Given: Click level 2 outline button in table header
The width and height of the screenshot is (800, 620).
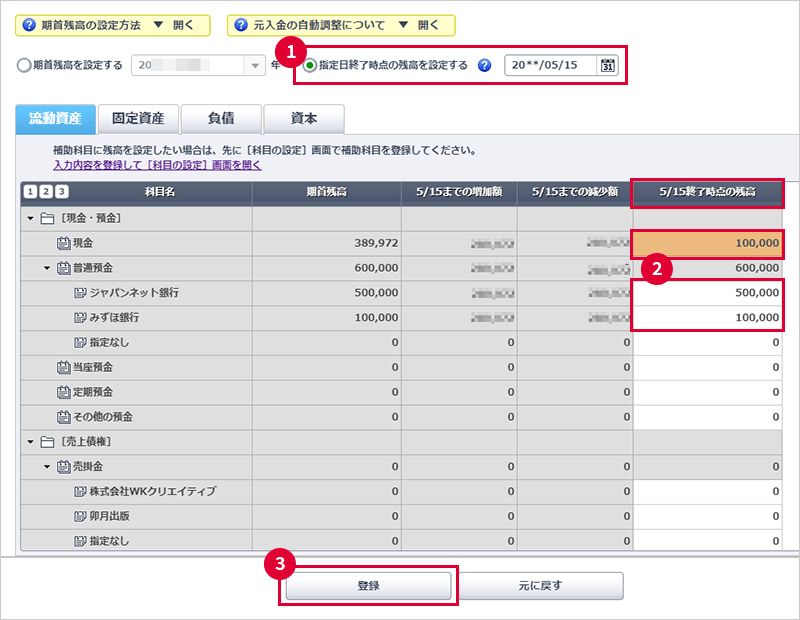Looking at the screenshot, I should click(46, 192).
